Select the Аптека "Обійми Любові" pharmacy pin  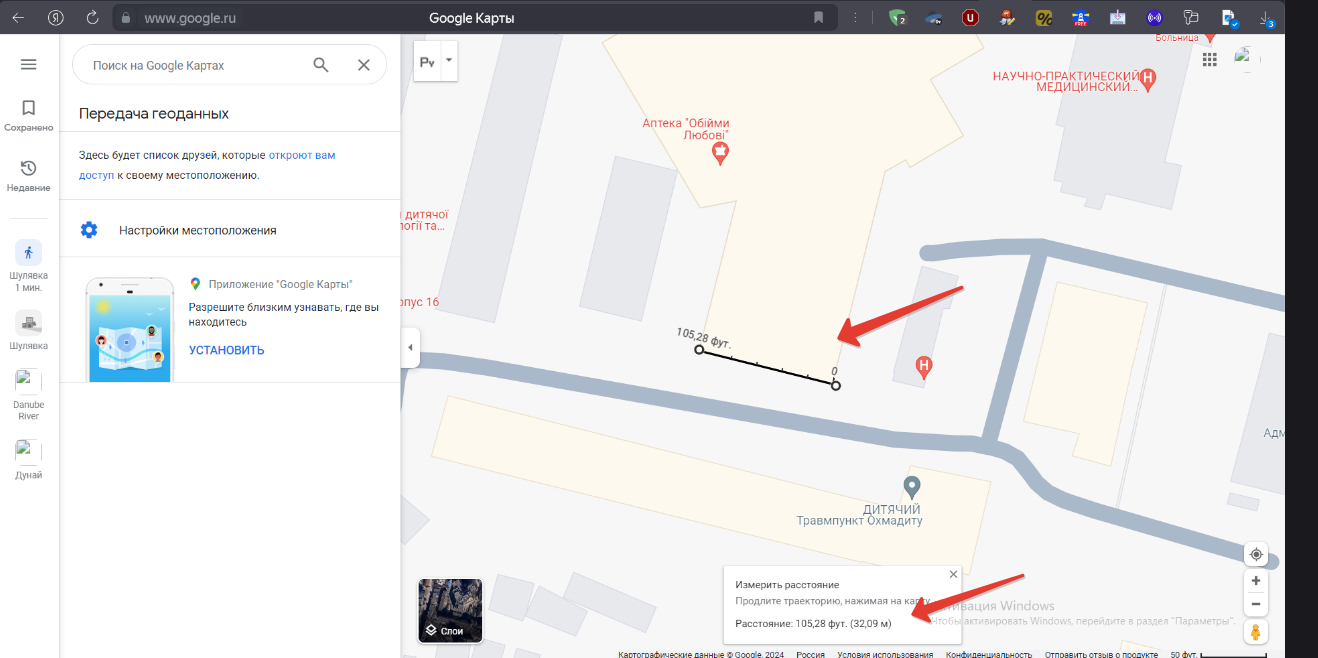point(719,153)
